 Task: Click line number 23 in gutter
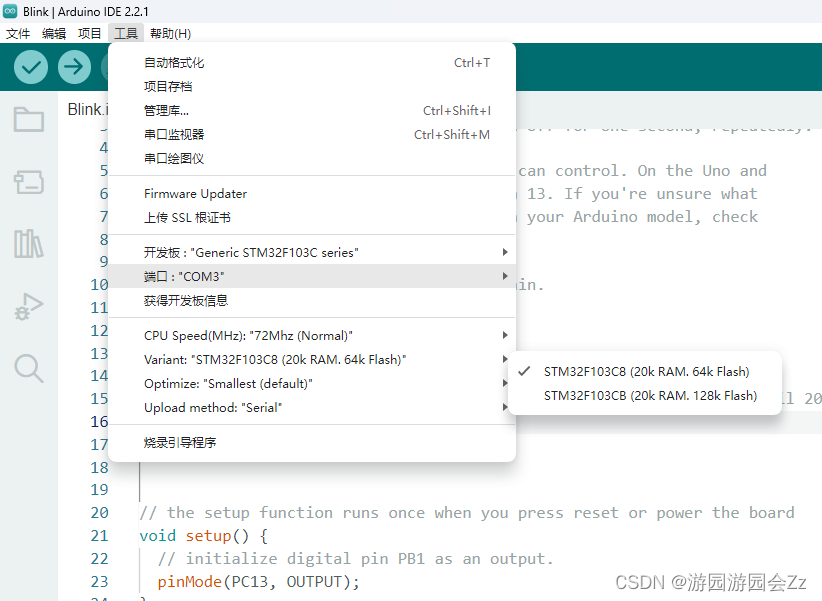pyautogui.click(x=100, y=582)
